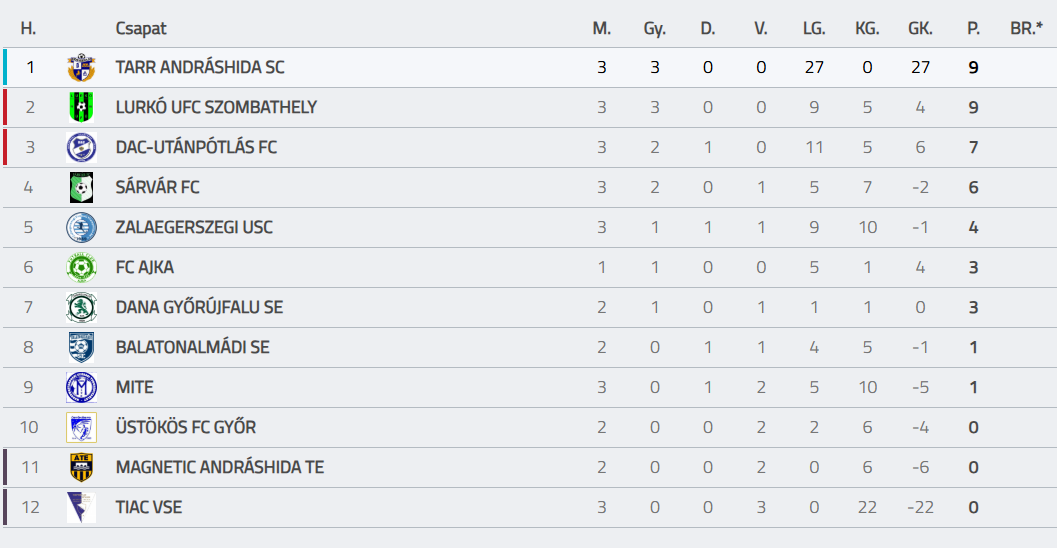Click the MITE blue circular logo

(82, 388)
